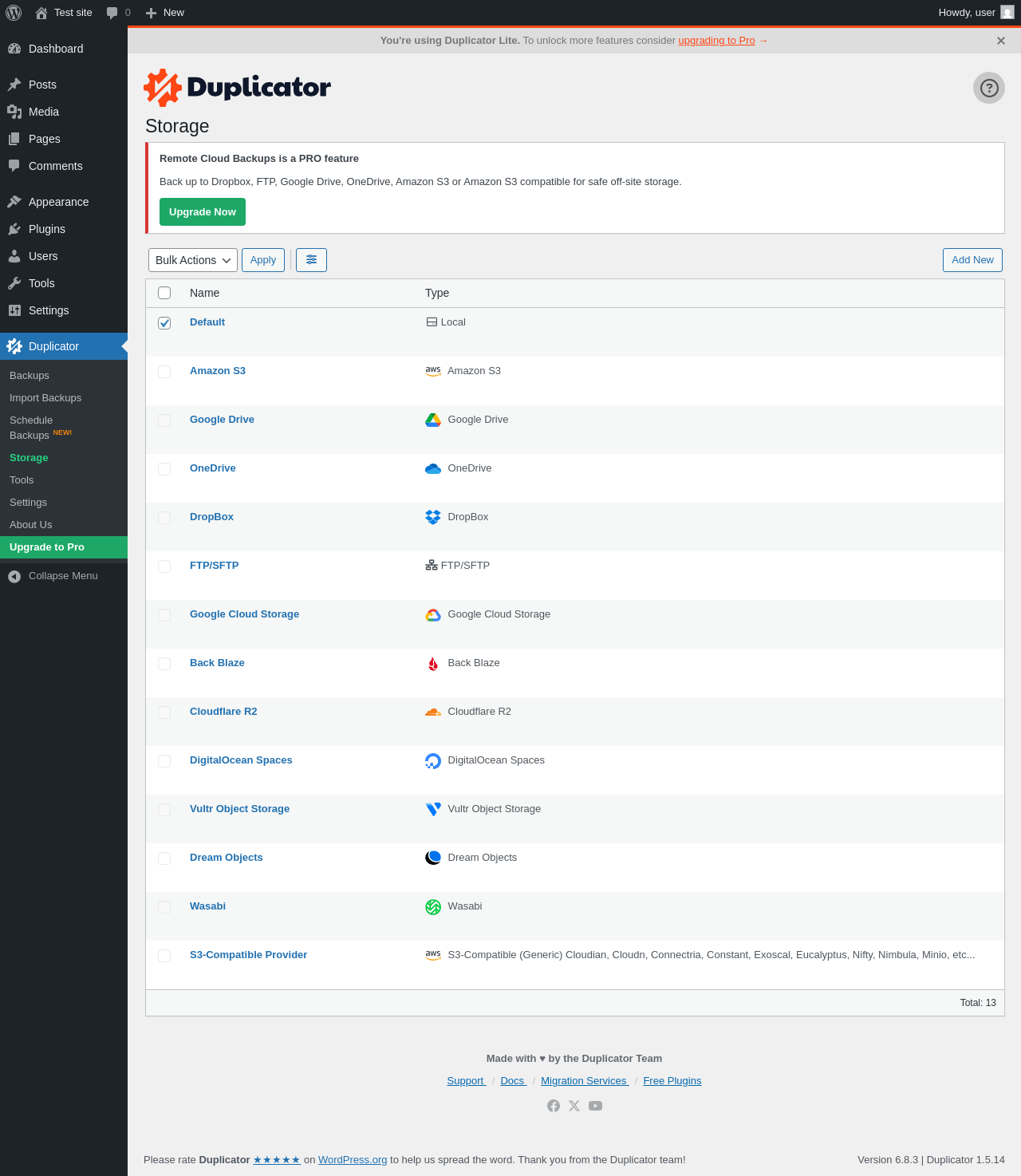Click the Duplicator logo at page top
The image size is (1021, 1176).
click(x=238, y=87)
